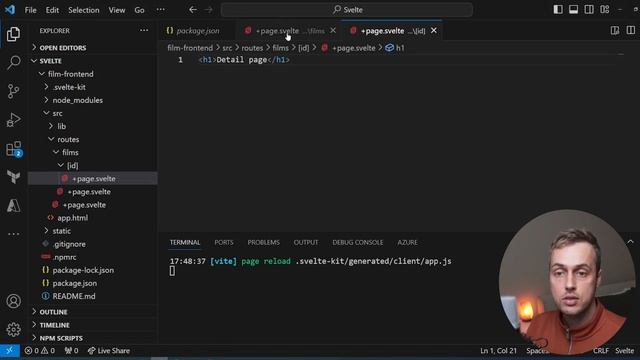
Task: Show additional views ellipsis in activity bar
Action: coord(13,234)
